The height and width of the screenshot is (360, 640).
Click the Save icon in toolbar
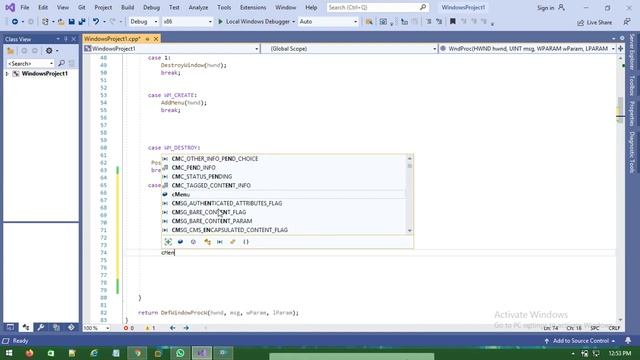point(71,22)
